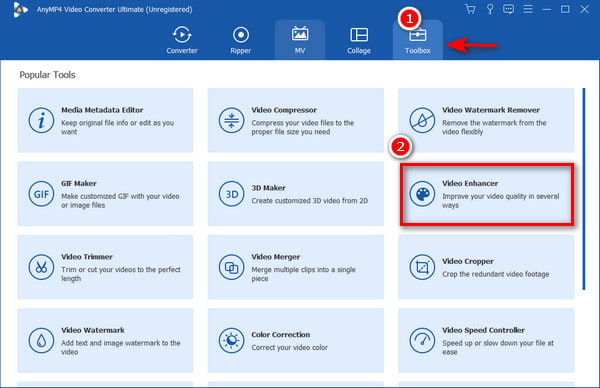Select the Video Watermark Remover icon
This screenshot has height=388, width=600.
click(422, 121)
